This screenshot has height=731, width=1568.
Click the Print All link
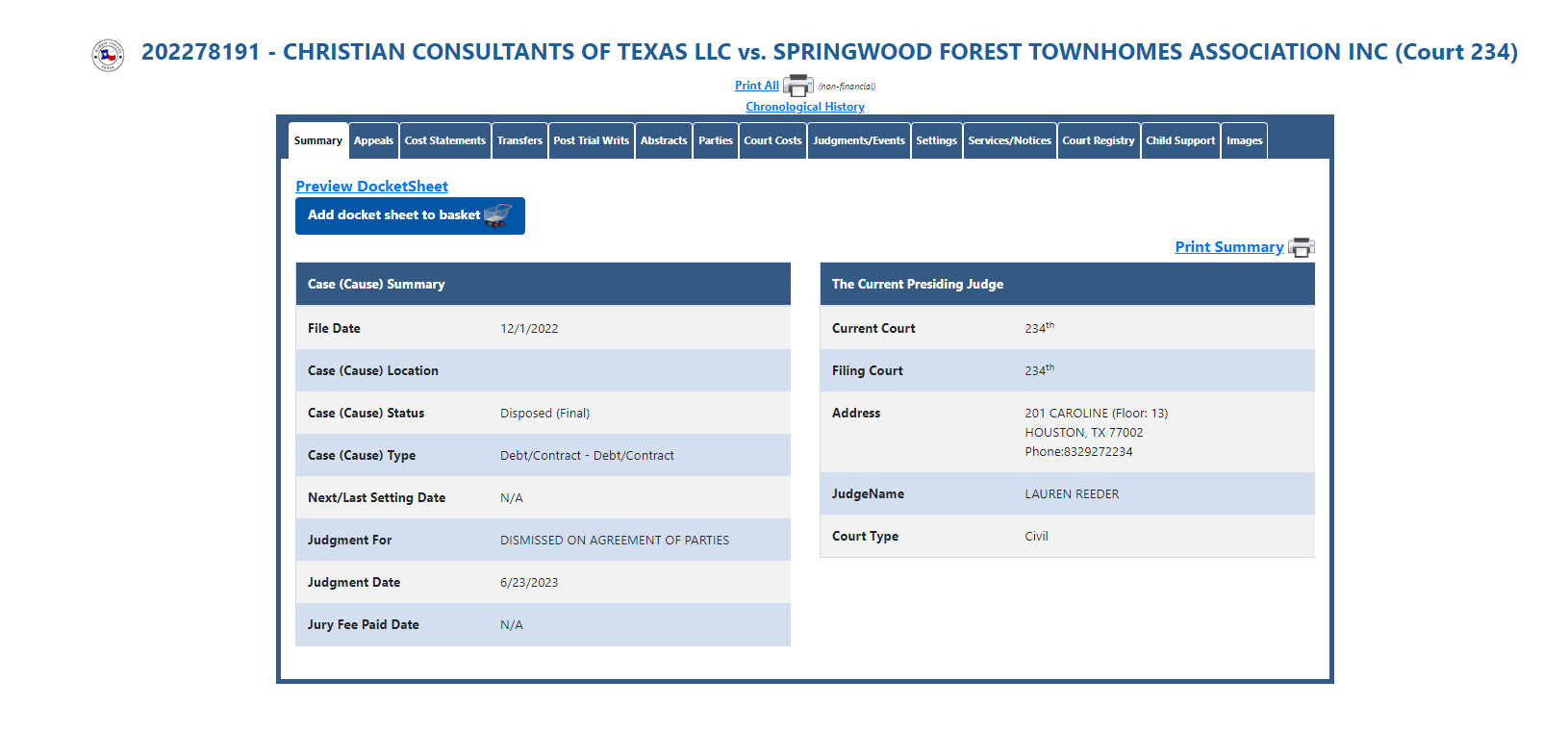pos(757,86)
